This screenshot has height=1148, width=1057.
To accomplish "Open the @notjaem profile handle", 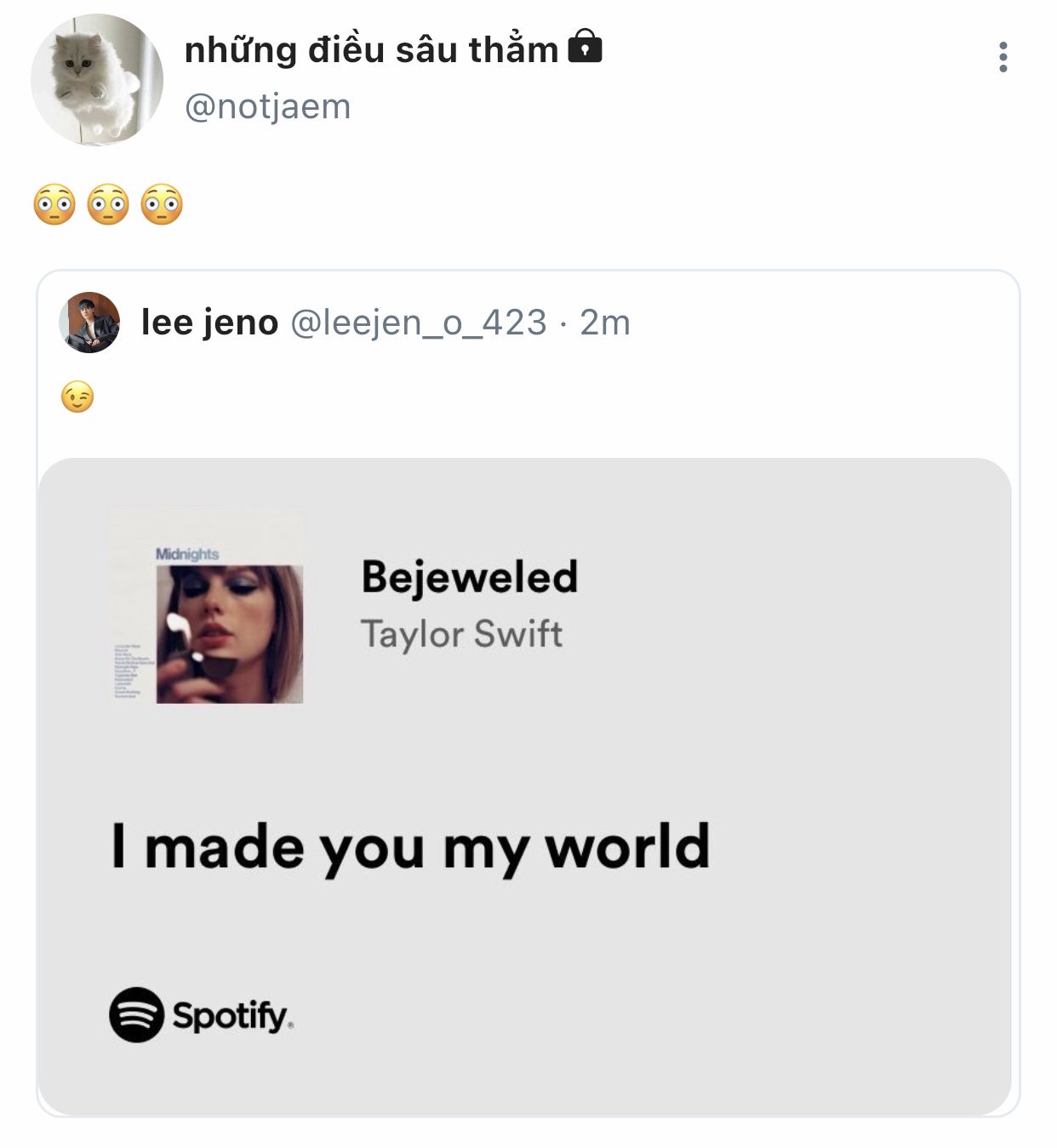I will coord(267,107).
